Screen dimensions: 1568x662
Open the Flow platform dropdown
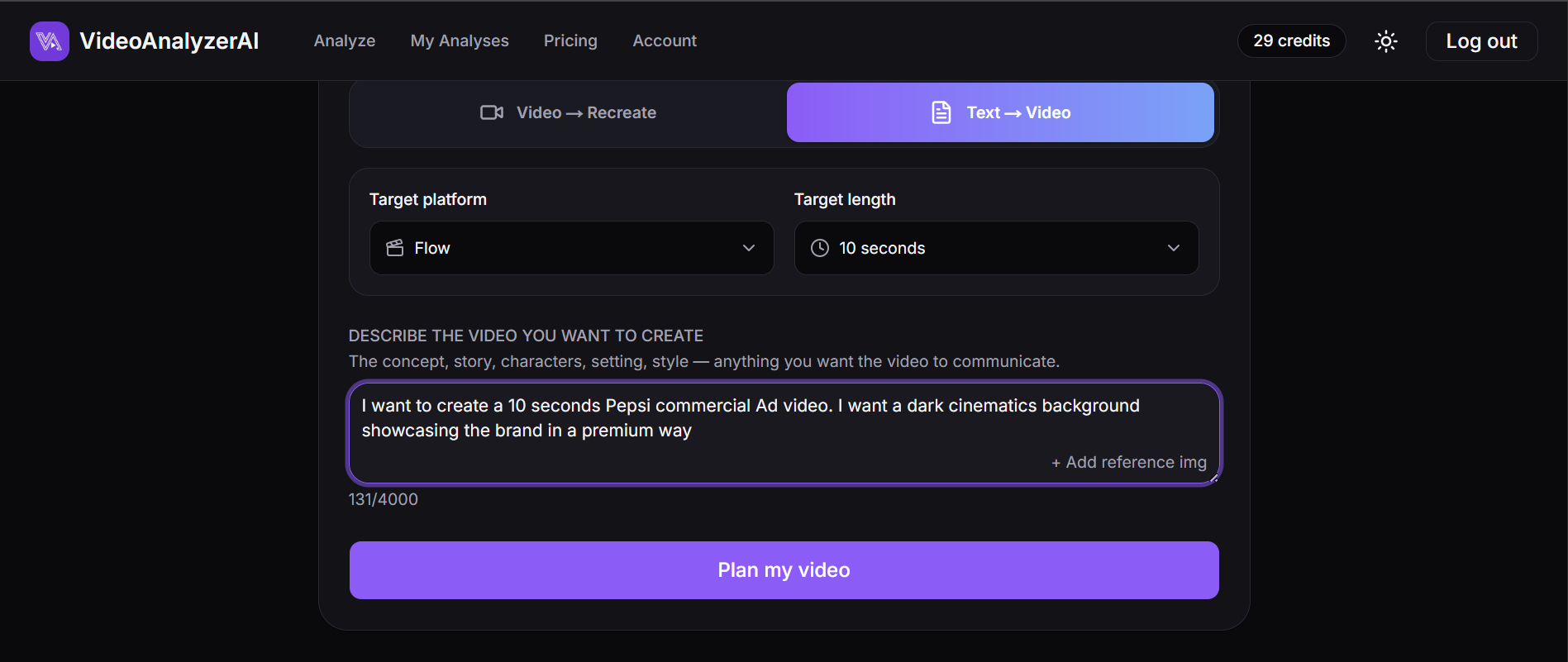[x=572, y=248]
